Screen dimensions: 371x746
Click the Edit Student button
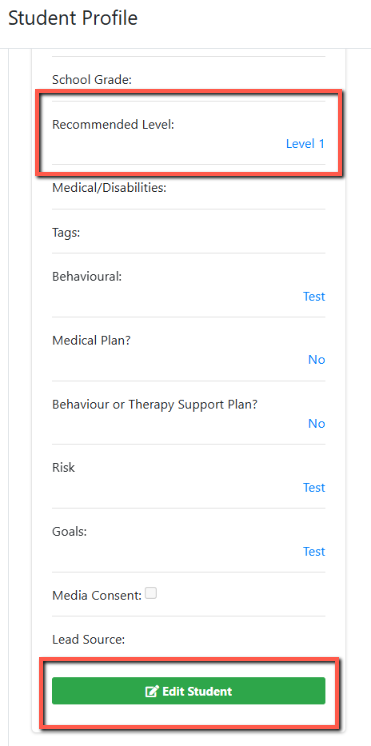click(x=188, y=691)
